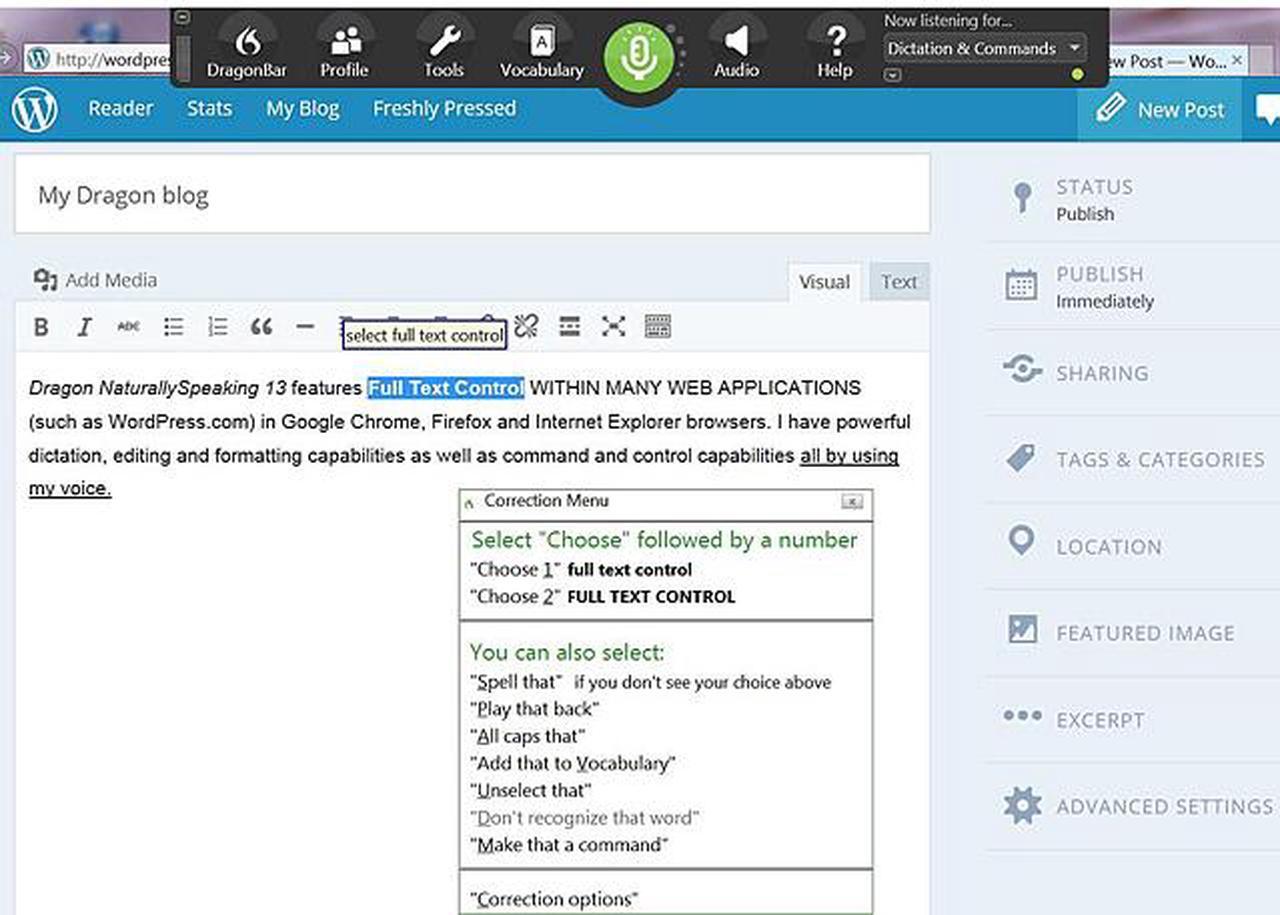Click the Add Media button
Image resolution: width=1280 pixels, height=915 pixels.
click(95, 280)
